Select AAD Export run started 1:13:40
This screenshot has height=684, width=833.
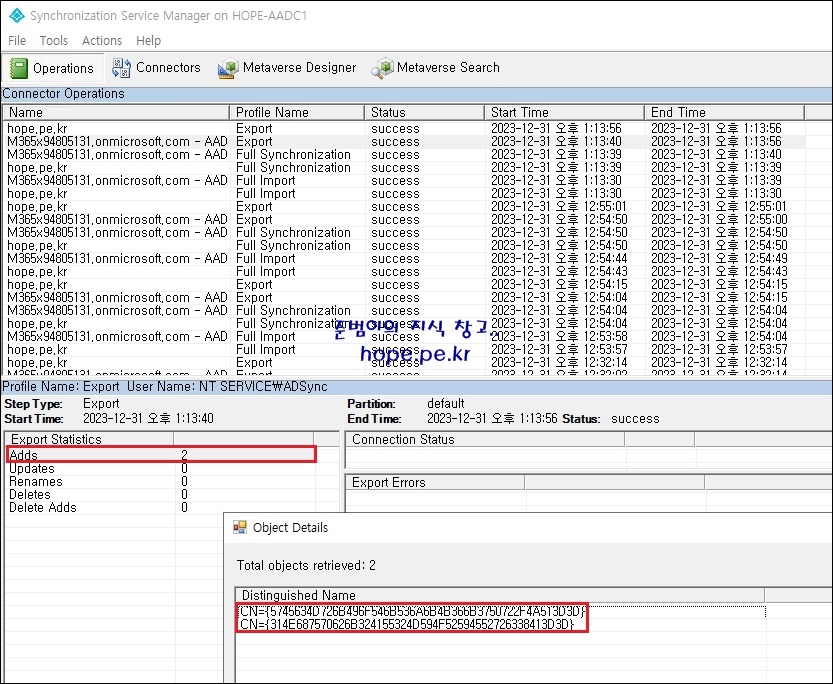click(x=405, y=142)
